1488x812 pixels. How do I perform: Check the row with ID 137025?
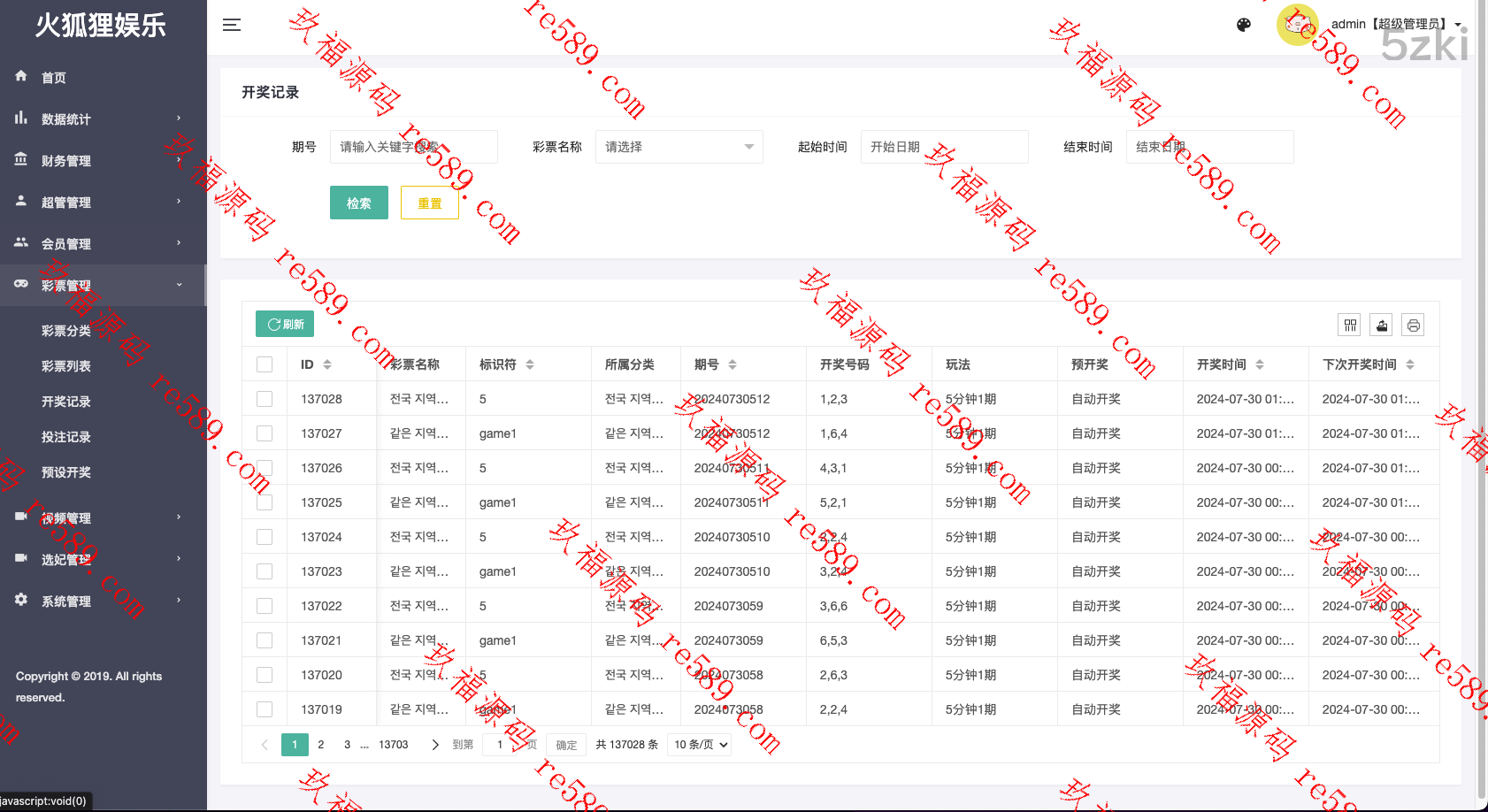tap(265, 502)
